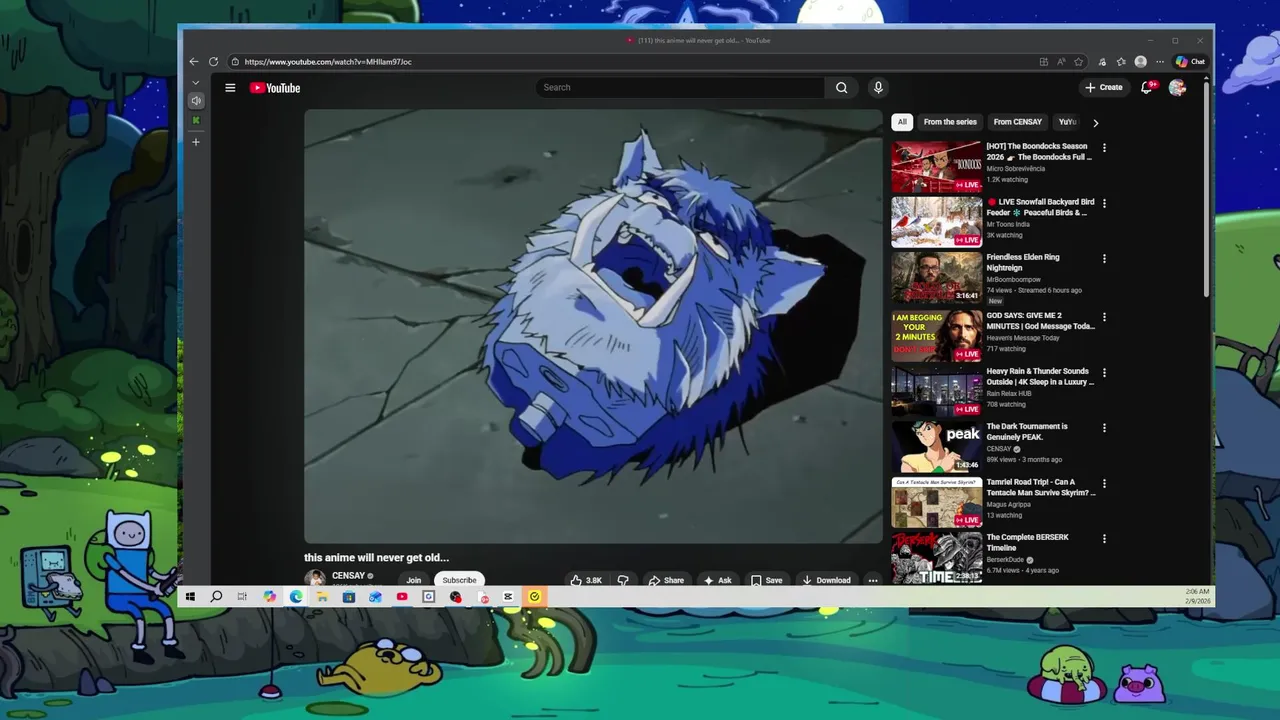
Task: Open the CENSAY channel avatar
Action: tap(315, 578)
